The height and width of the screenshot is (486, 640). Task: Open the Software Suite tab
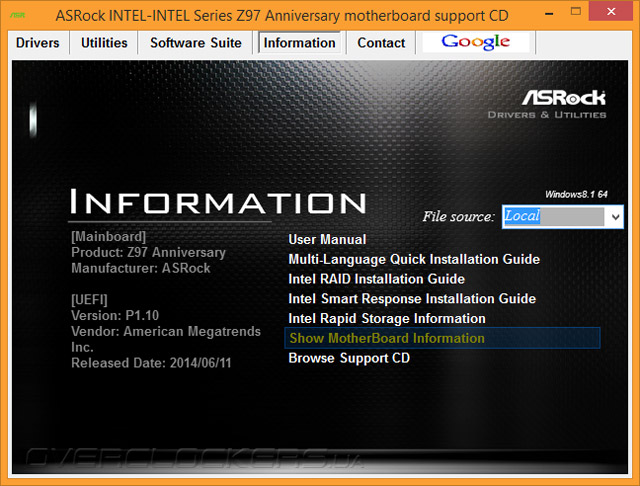tap(196, 43)
